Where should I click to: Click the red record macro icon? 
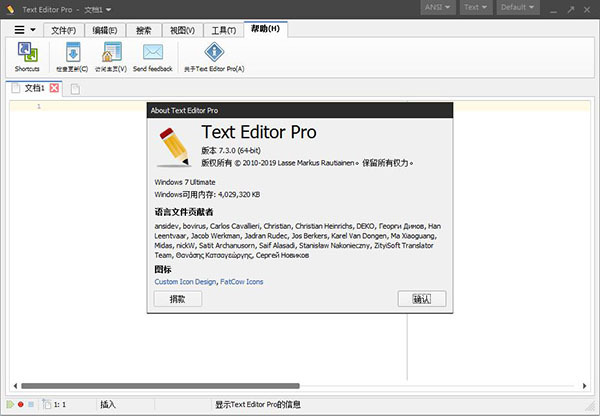[x=21, y=404]
